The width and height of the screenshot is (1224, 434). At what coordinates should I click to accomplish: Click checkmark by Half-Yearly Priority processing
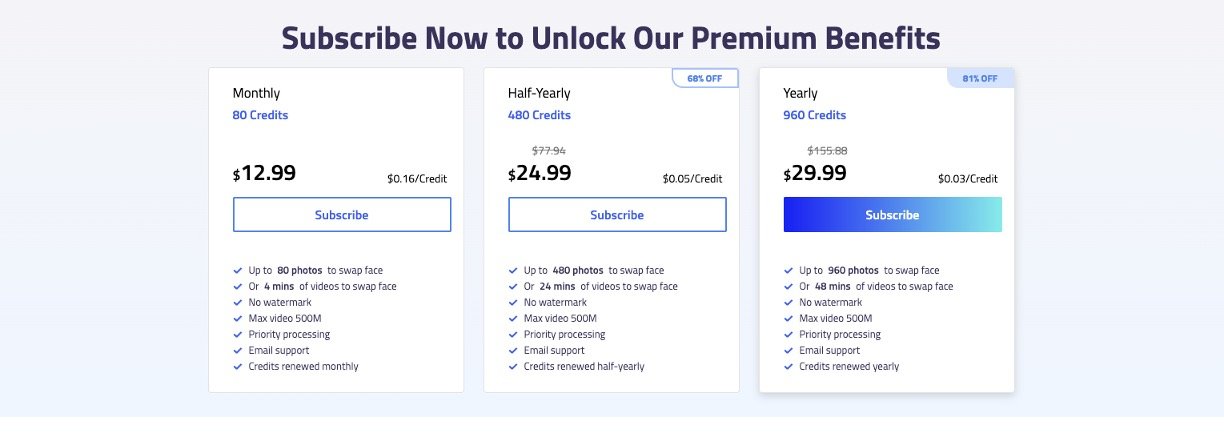[512, 335]
